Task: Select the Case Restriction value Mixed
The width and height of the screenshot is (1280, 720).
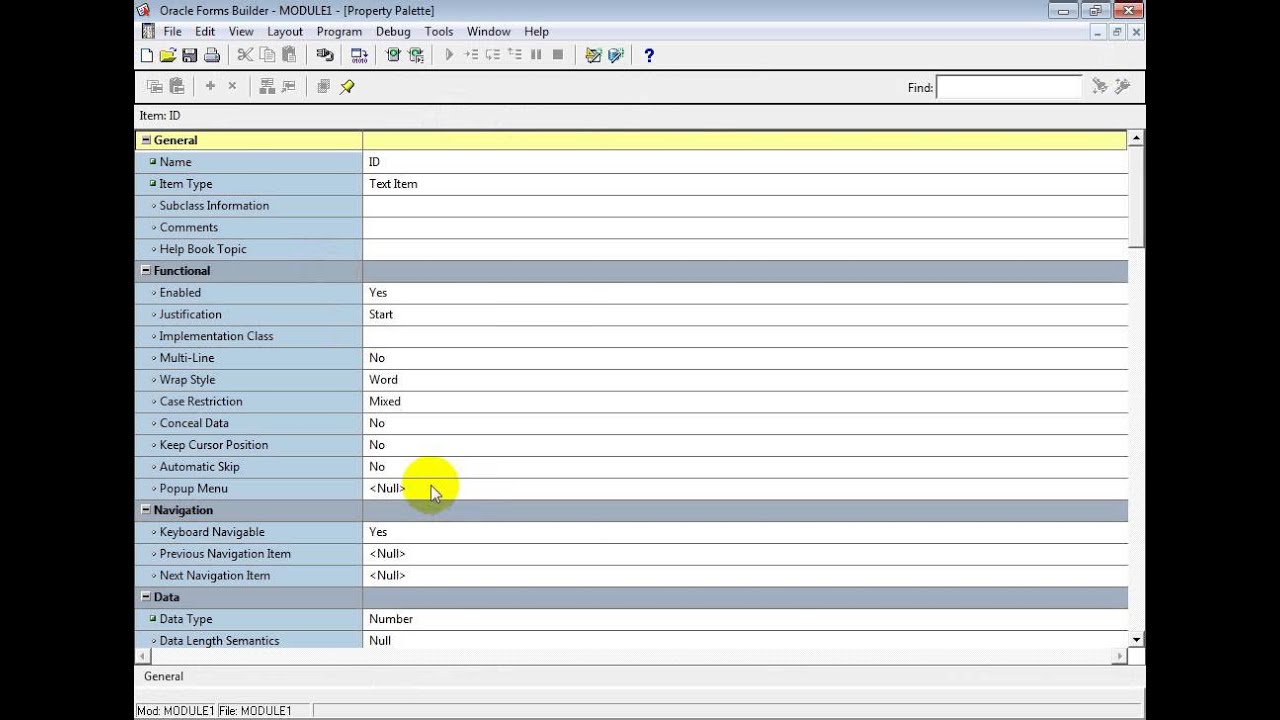Action: (x=385, y=402)
